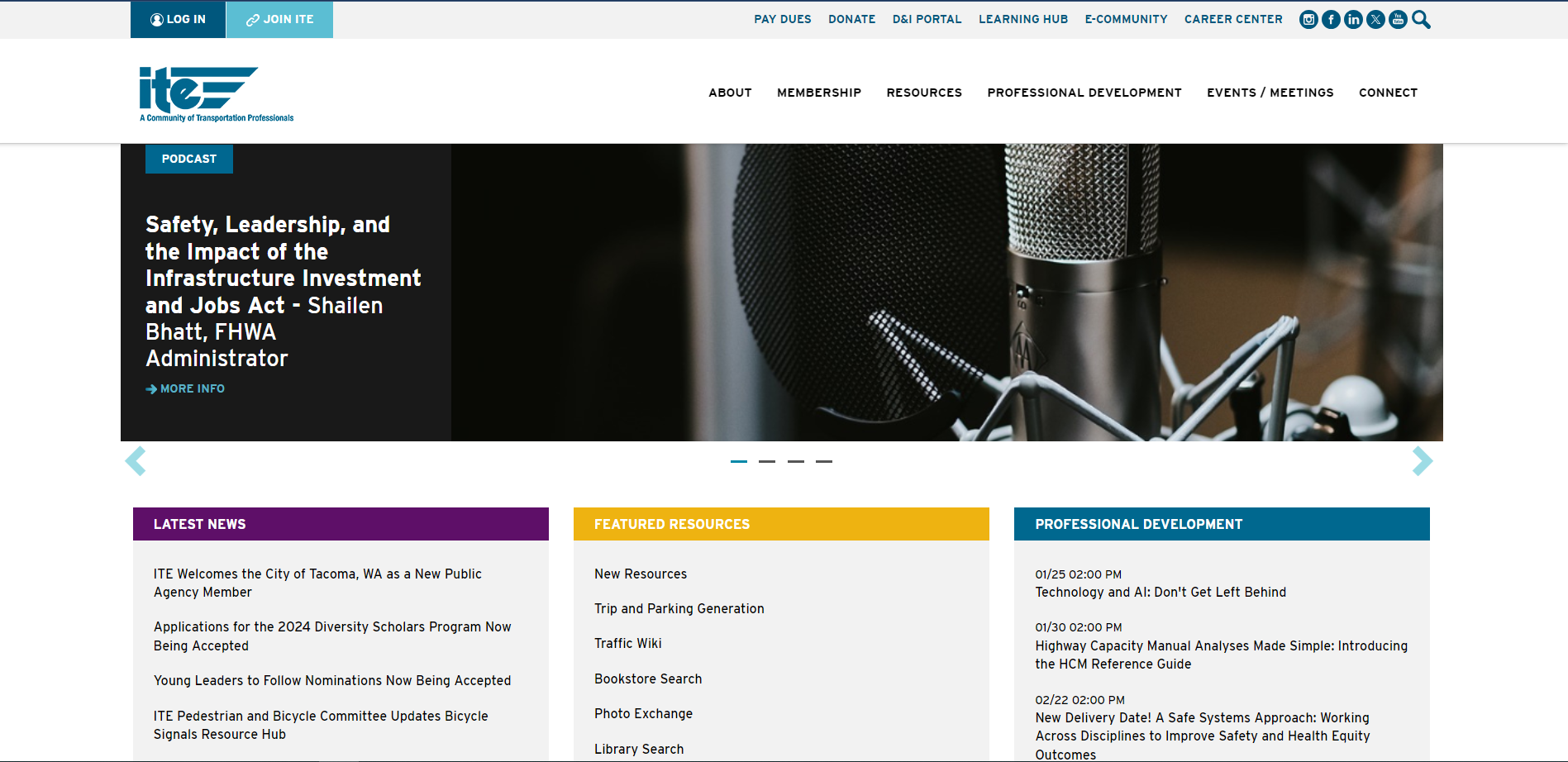Open the Library Search link
Screen dimensions: 1568x762
pos(639,749)
